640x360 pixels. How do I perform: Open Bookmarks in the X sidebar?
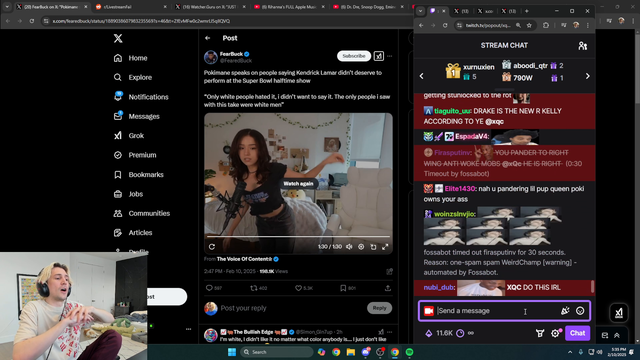pos(138,175)
